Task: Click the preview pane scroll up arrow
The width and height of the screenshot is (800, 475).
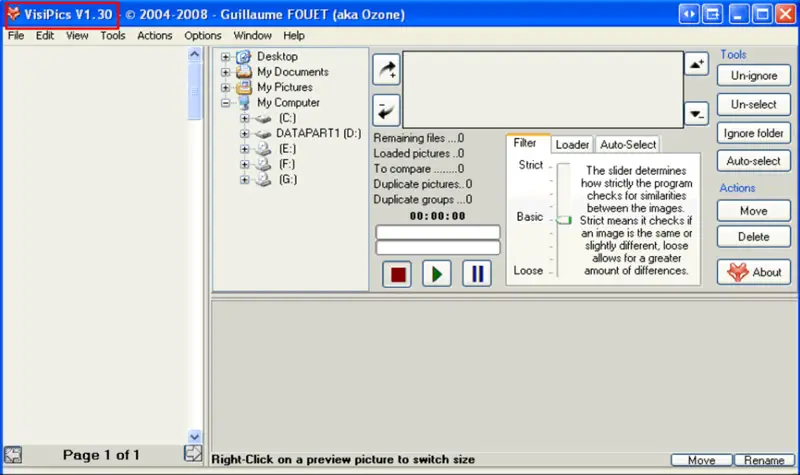Action: click(x=194, y=54)
